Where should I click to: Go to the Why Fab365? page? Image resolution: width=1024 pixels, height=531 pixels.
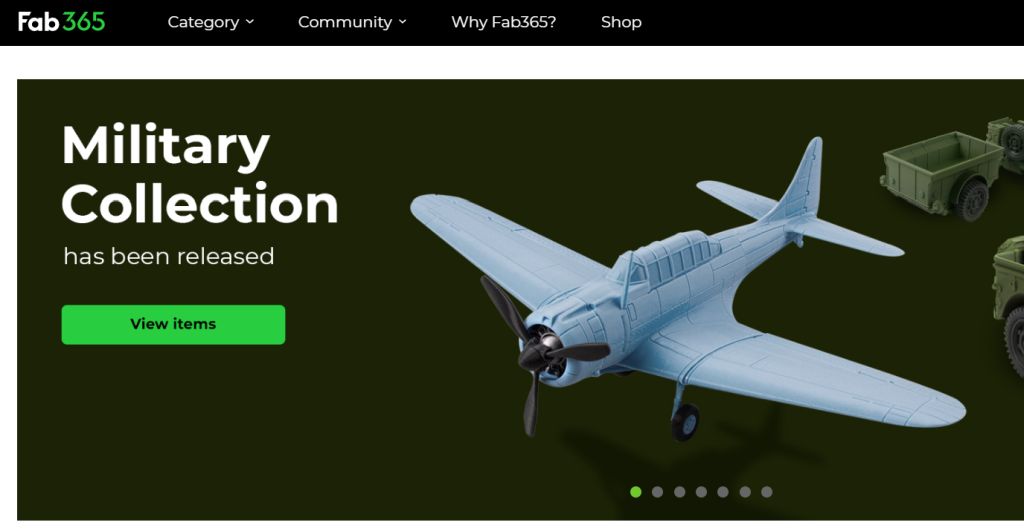point(504,22)
